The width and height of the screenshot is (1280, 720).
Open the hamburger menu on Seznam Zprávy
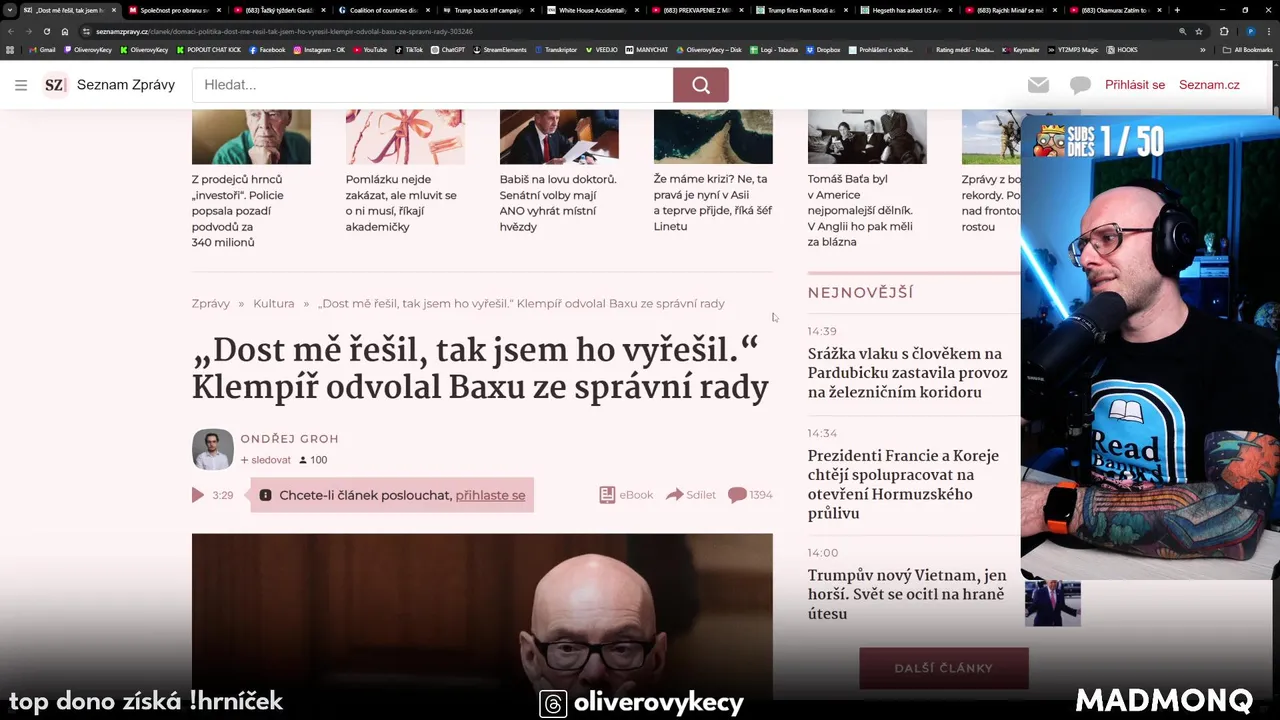(21, 85)
